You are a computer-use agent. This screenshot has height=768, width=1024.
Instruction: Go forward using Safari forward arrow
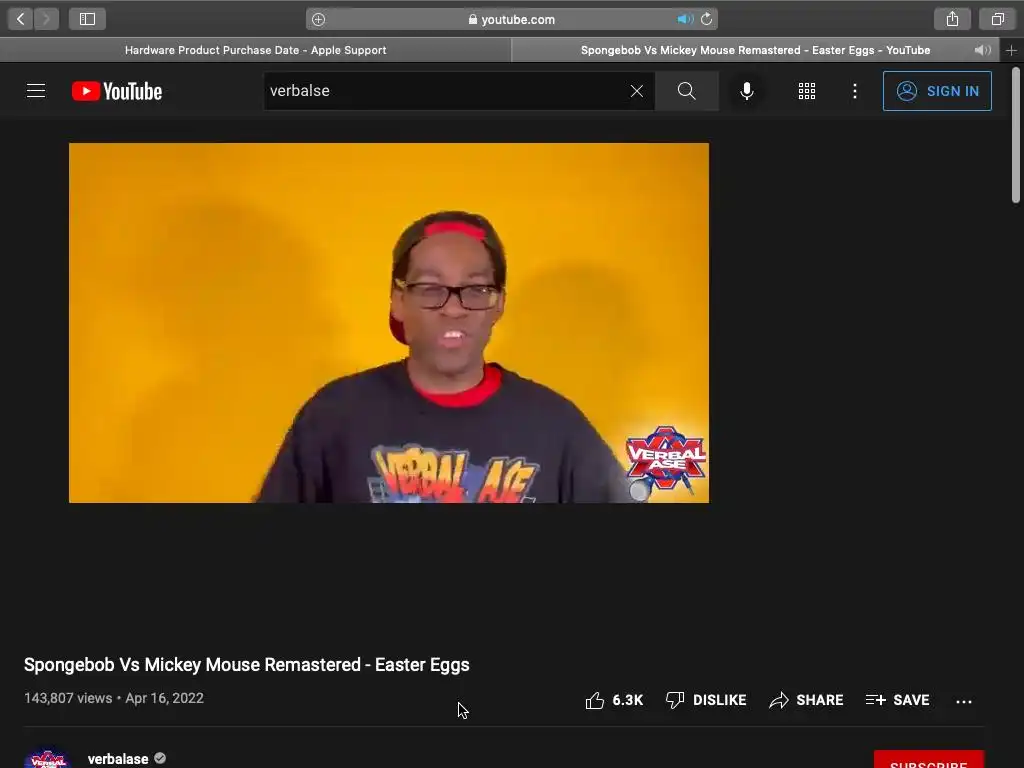tap(46, 19)
